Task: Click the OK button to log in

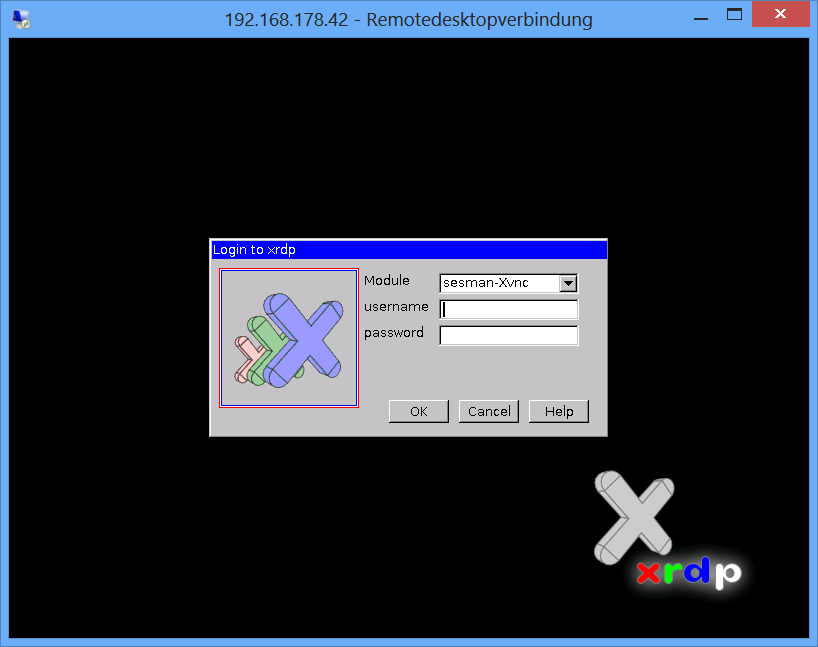Action: coord(419,412)
